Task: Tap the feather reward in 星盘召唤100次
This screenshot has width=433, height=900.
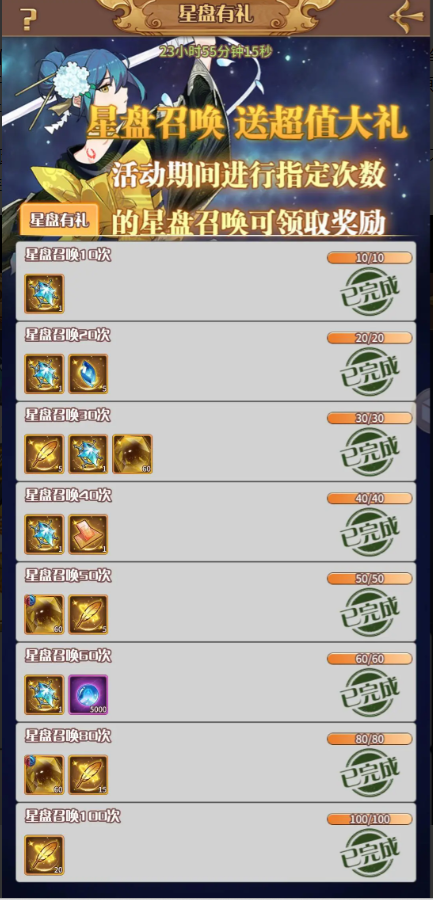Action: [x=44, y=855]
